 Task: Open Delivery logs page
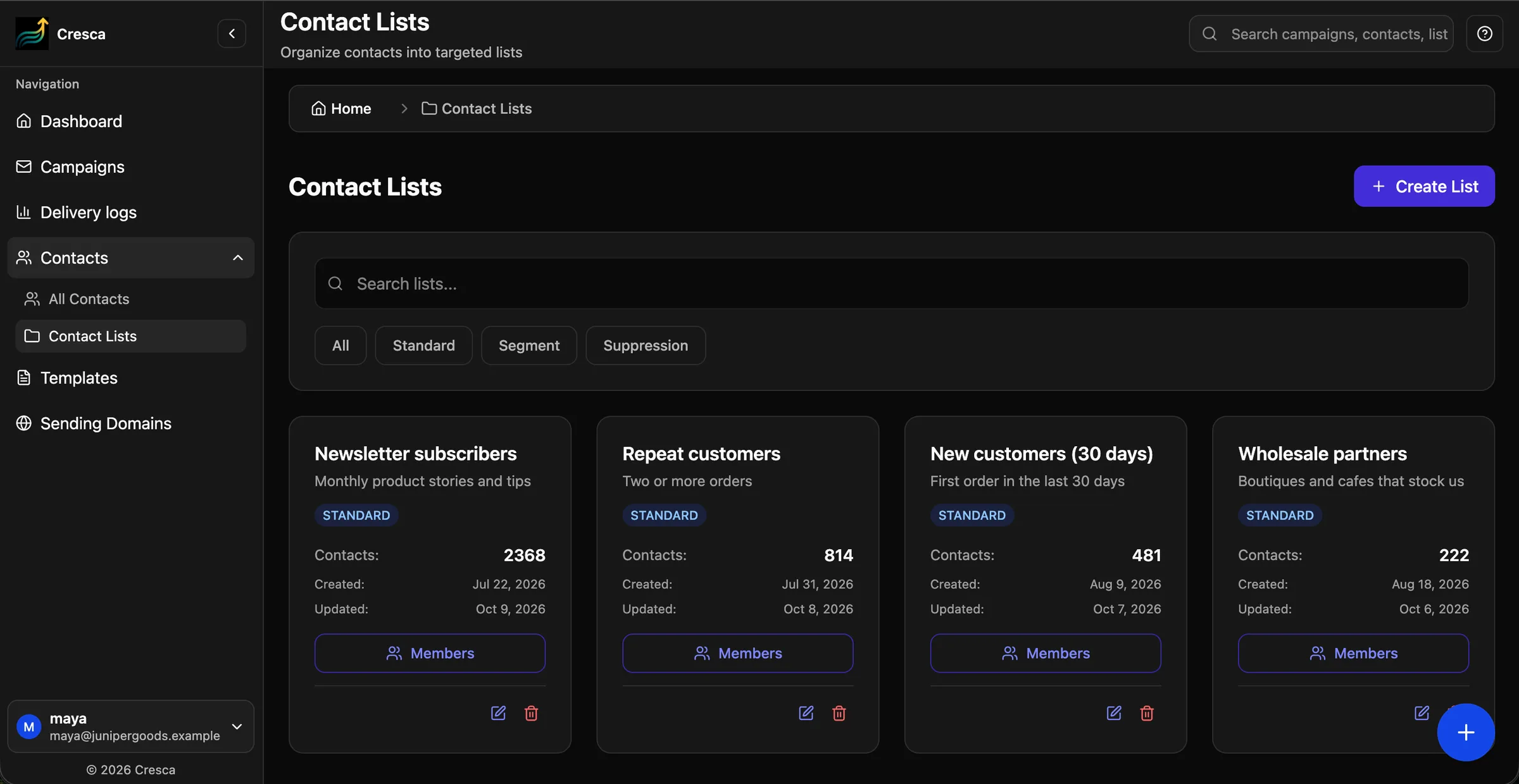(131, 212)
